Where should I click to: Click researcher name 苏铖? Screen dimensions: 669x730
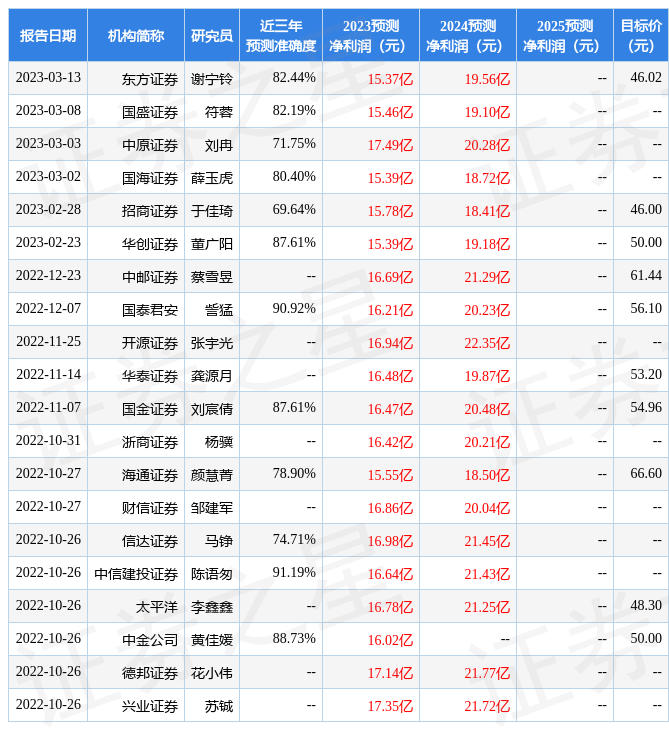219,706
